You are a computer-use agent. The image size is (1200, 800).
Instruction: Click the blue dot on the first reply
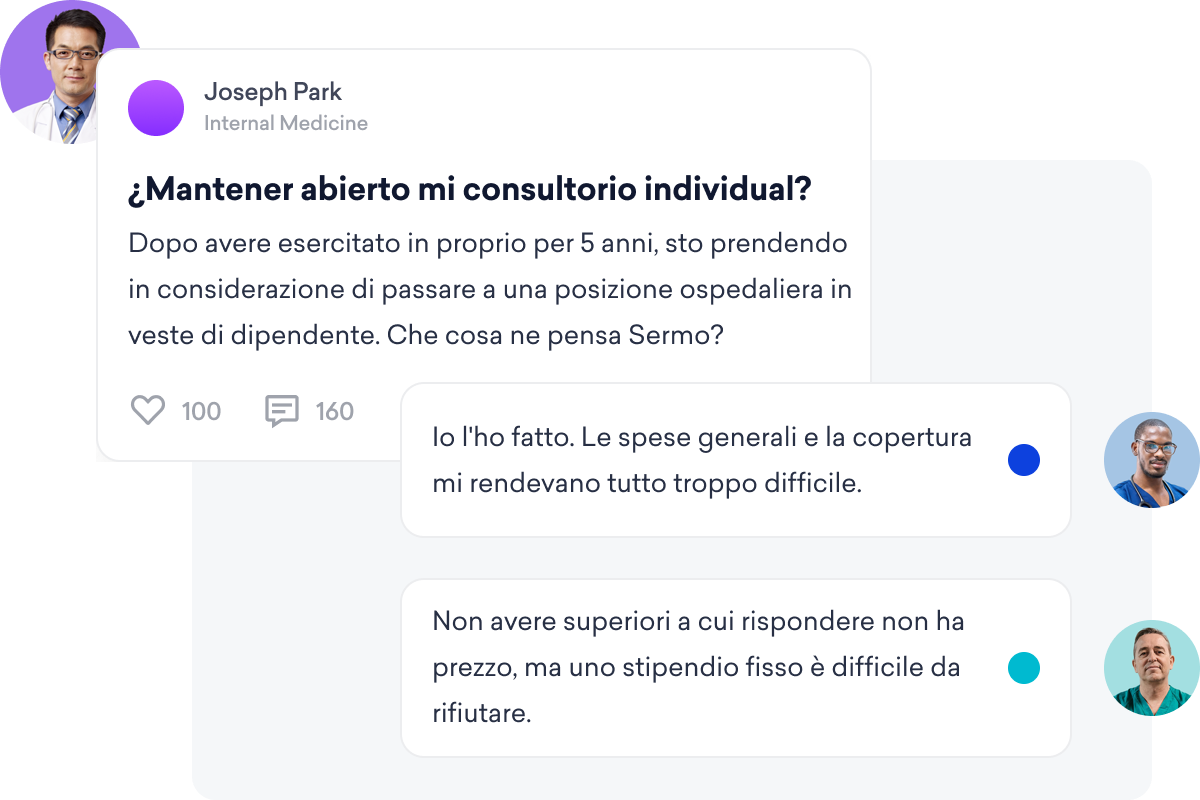(1024, 460)
